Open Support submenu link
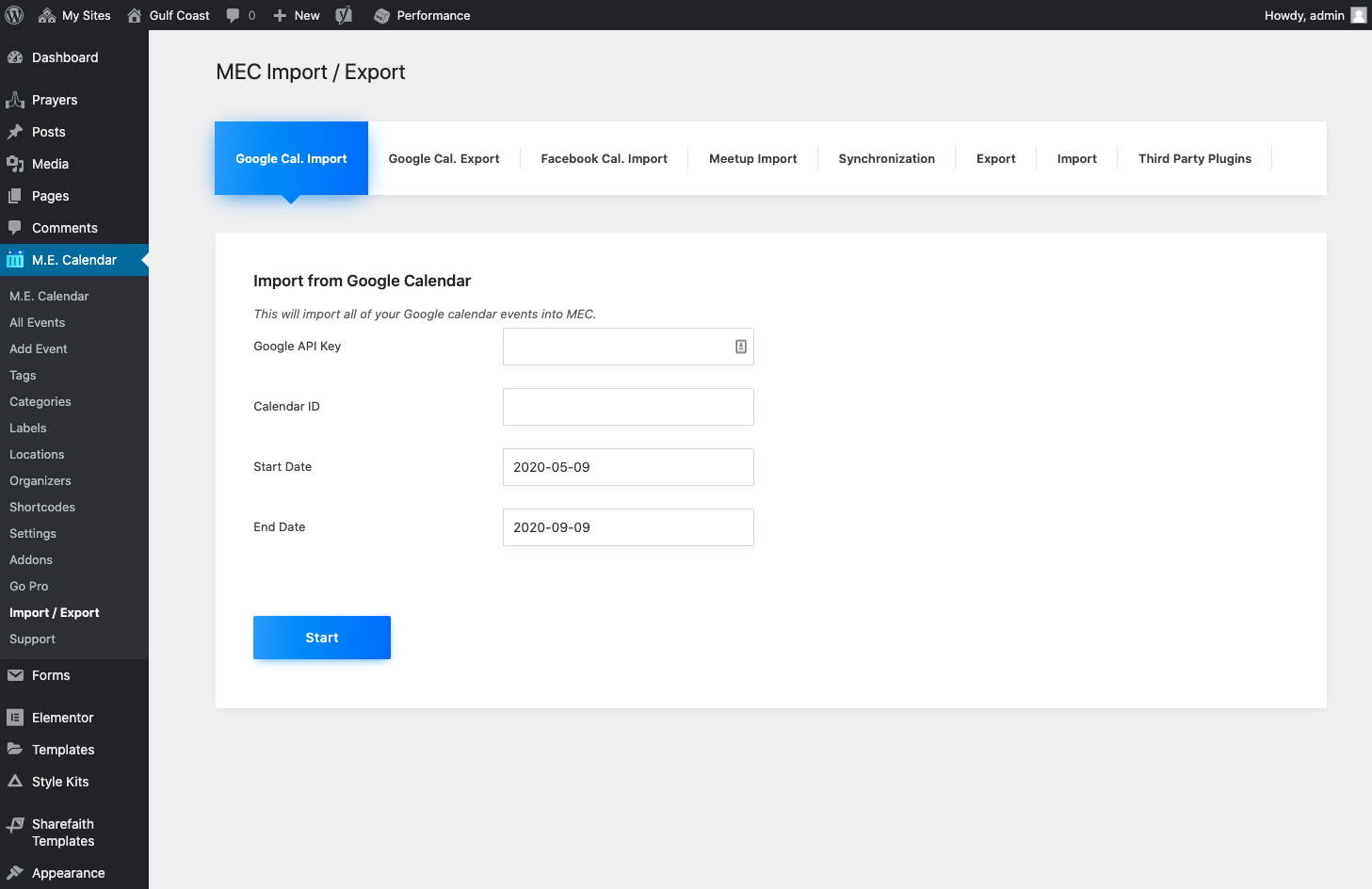Screen dimensions: 1372x889 coord(33,638)
